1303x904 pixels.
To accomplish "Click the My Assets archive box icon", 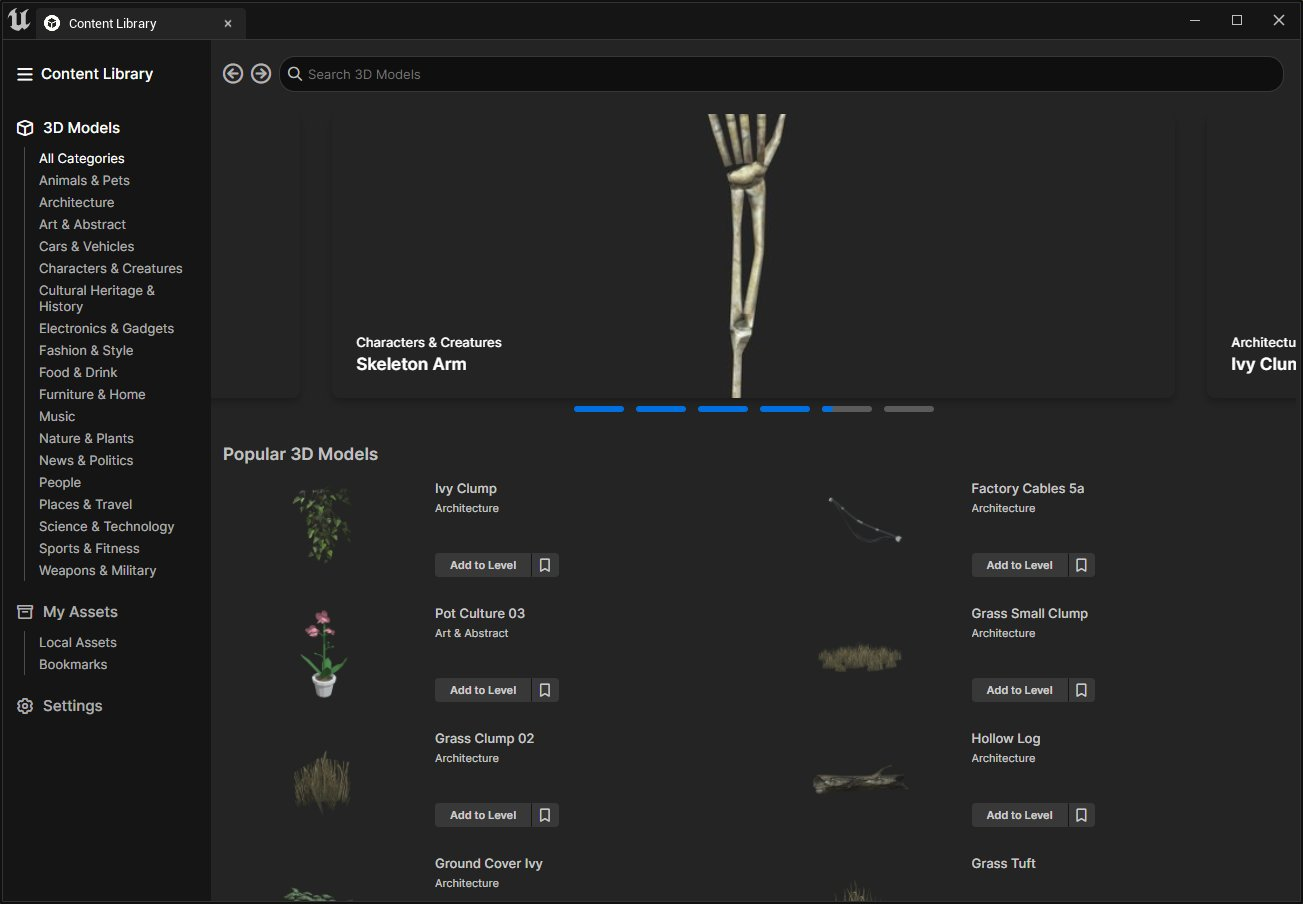I will pos(25,612).
